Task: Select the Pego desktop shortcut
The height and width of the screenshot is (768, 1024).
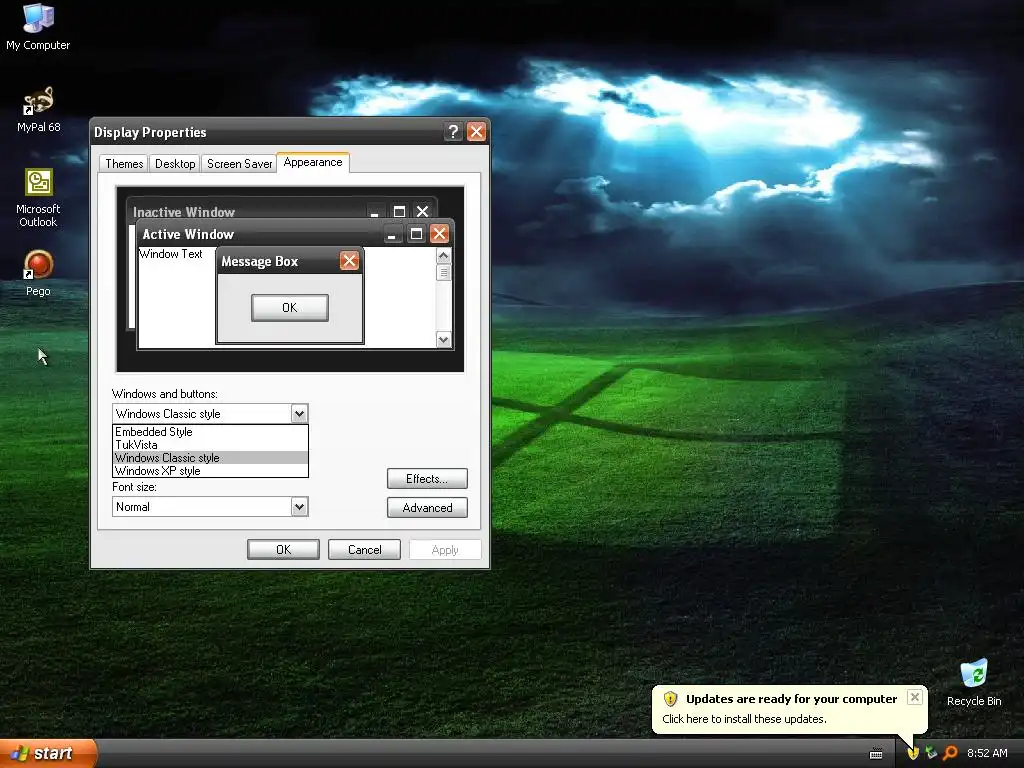Action: tap(38, 273)
